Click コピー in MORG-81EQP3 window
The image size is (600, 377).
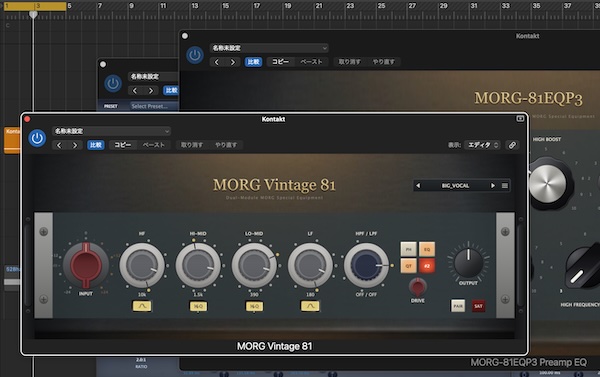(280, 62)
